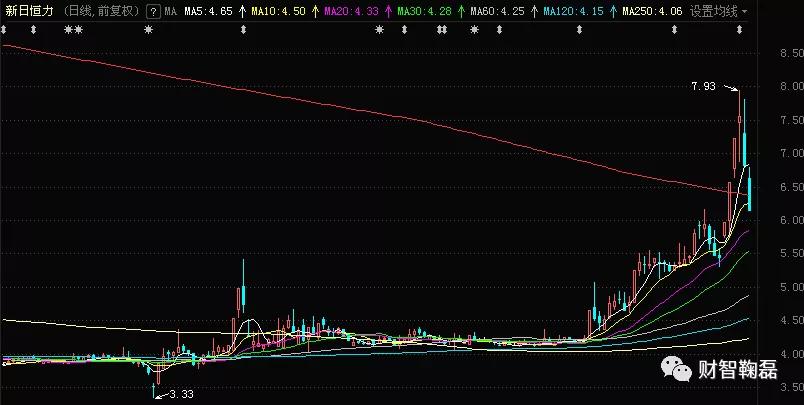Image resolution: width=804 pixels, height=405 pixels.
Task: Click the 8.00 price axis label
Action: point(791,87)
